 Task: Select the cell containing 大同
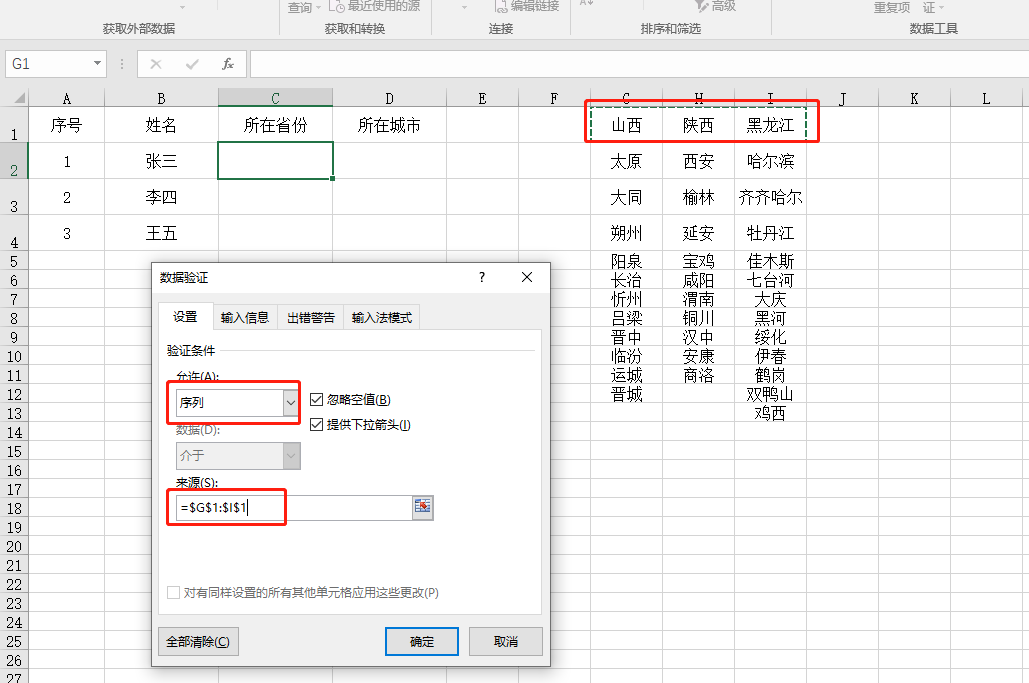626,197
